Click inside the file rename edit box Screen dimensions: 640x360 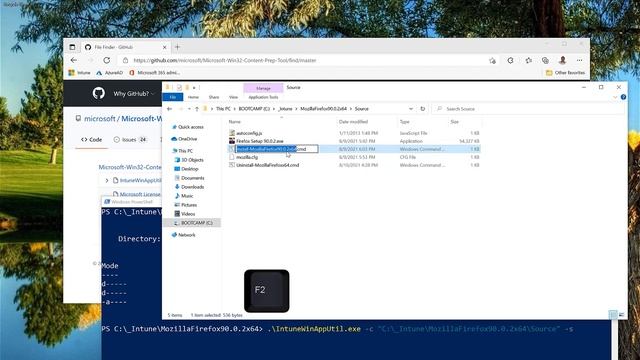(x=277, y=149)
